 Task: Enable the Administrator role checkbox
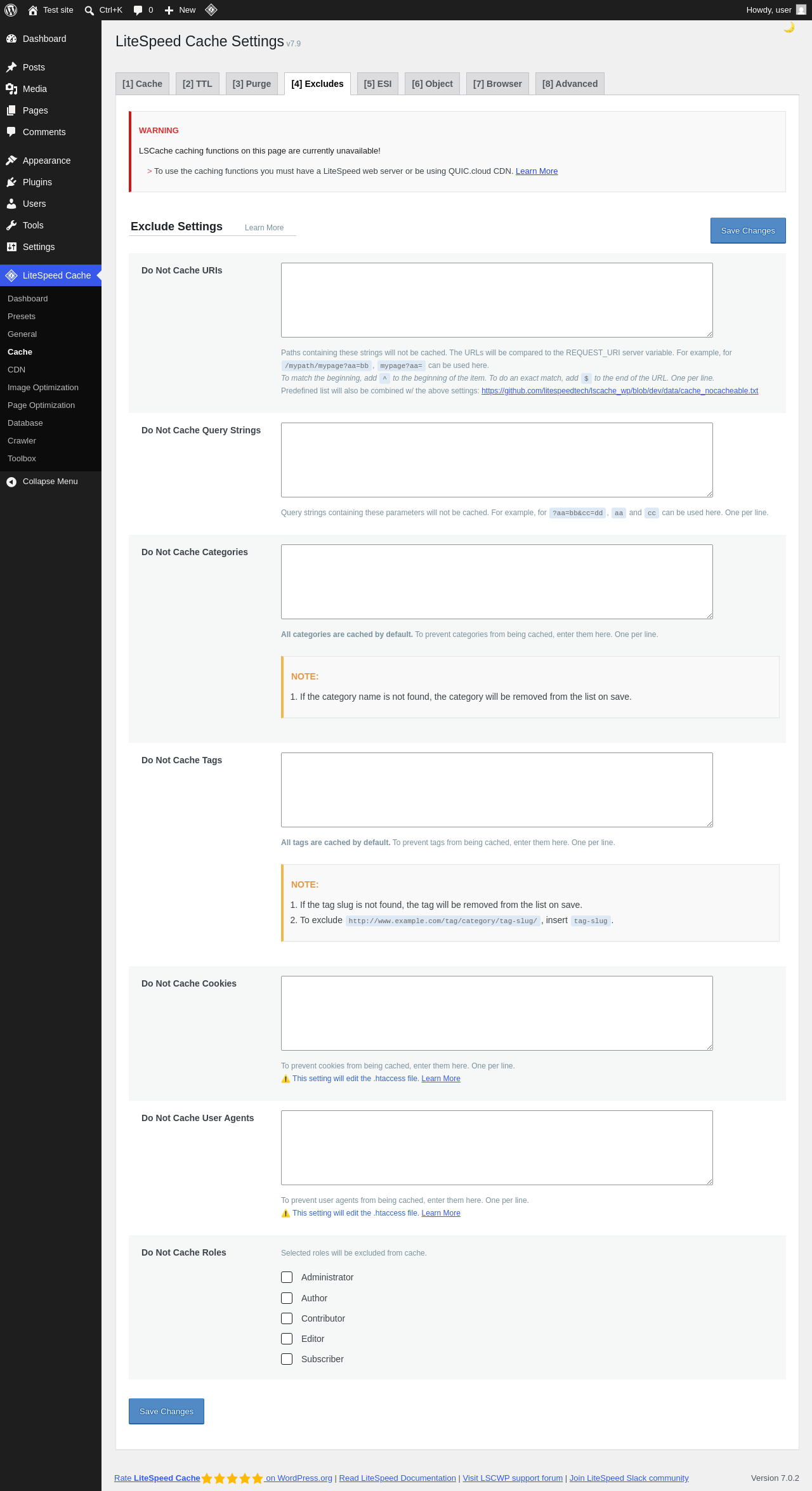pyautogui.click(x=287, y=1277)
